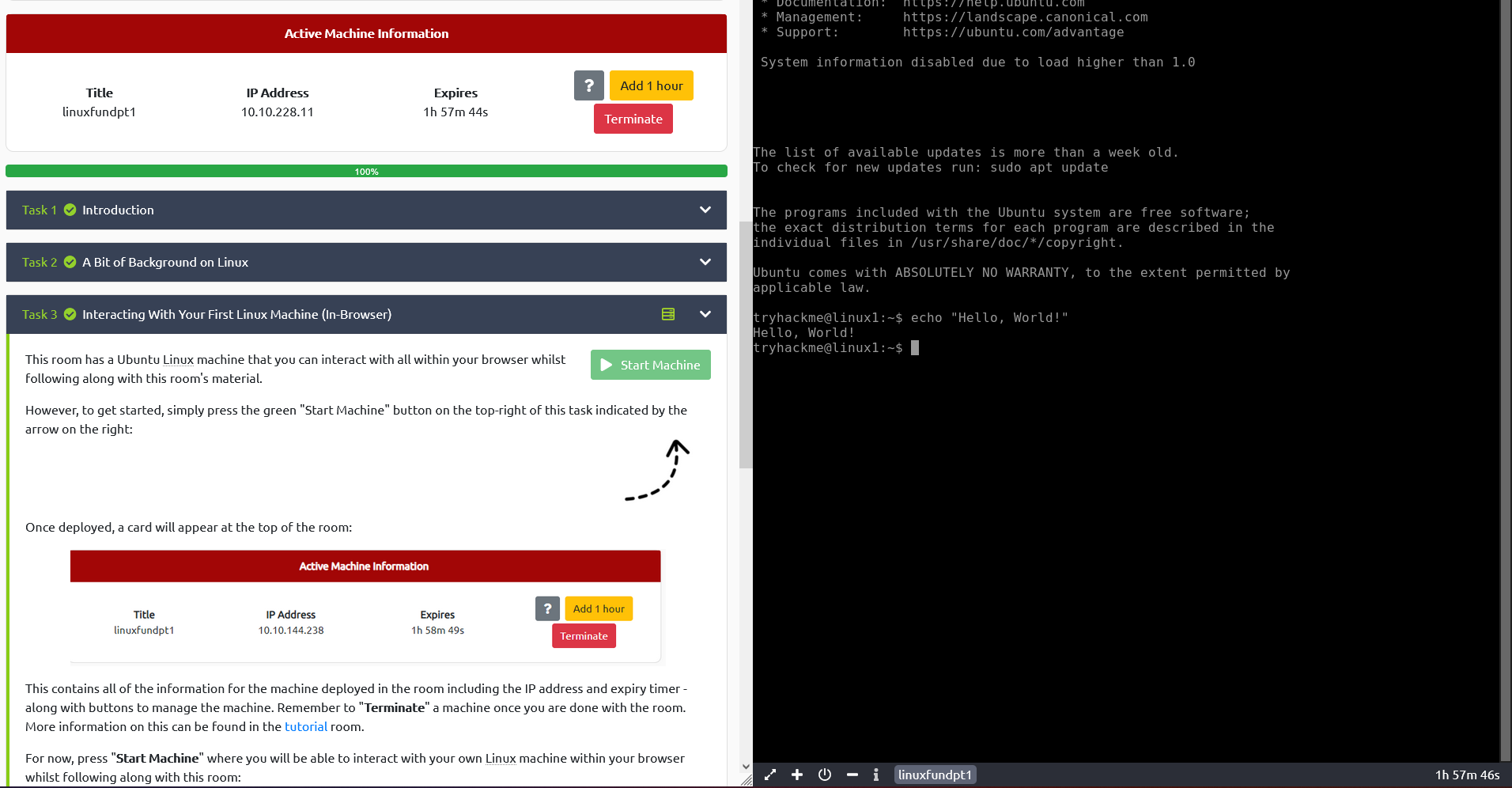The height and width of the screenshot is (788, 1512).
Task: Open the help question mark next to Add 1 hour
Action: click(588, 85)
